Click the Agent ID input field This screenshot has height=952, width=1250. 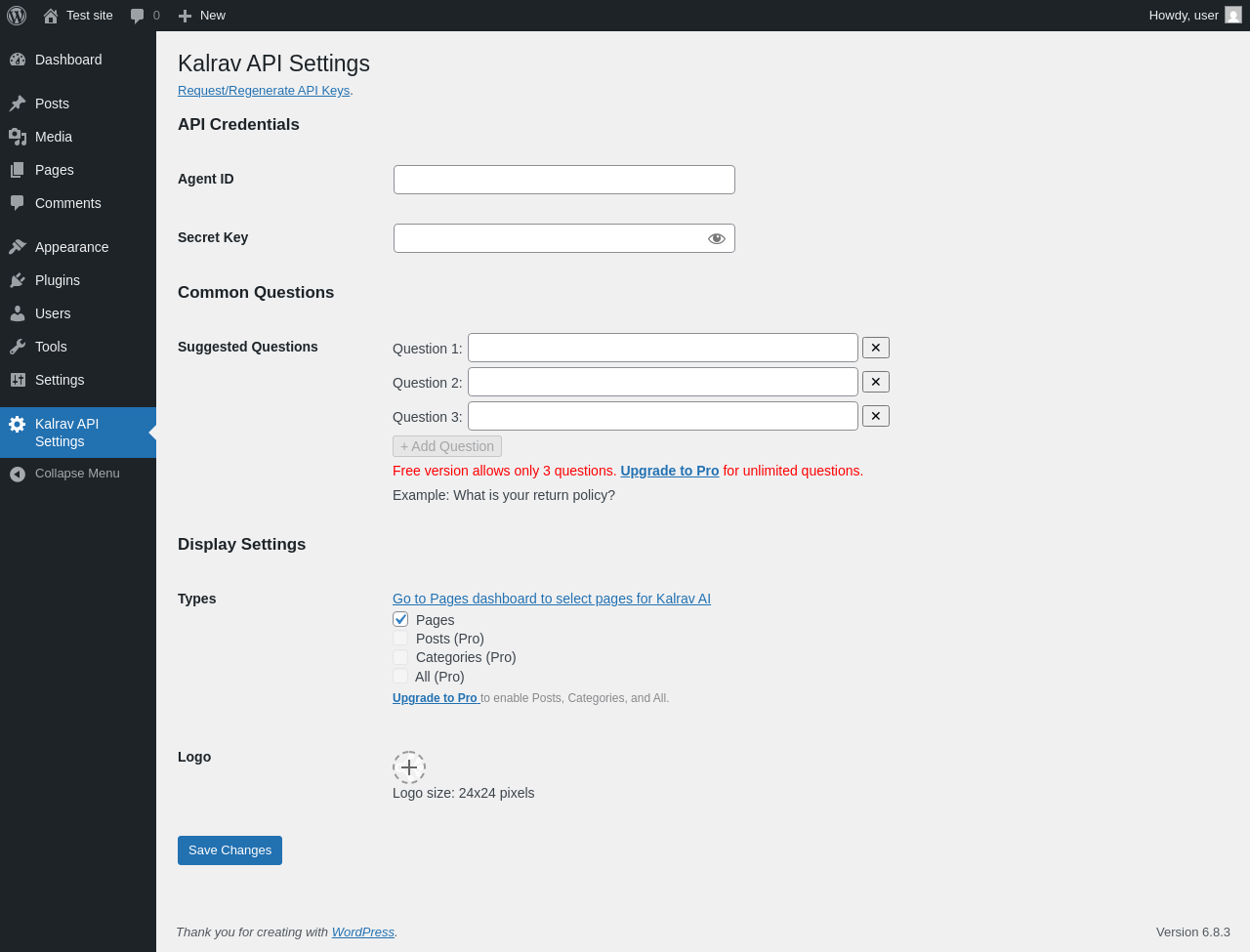pyautogui.click(x=564, y=180)
